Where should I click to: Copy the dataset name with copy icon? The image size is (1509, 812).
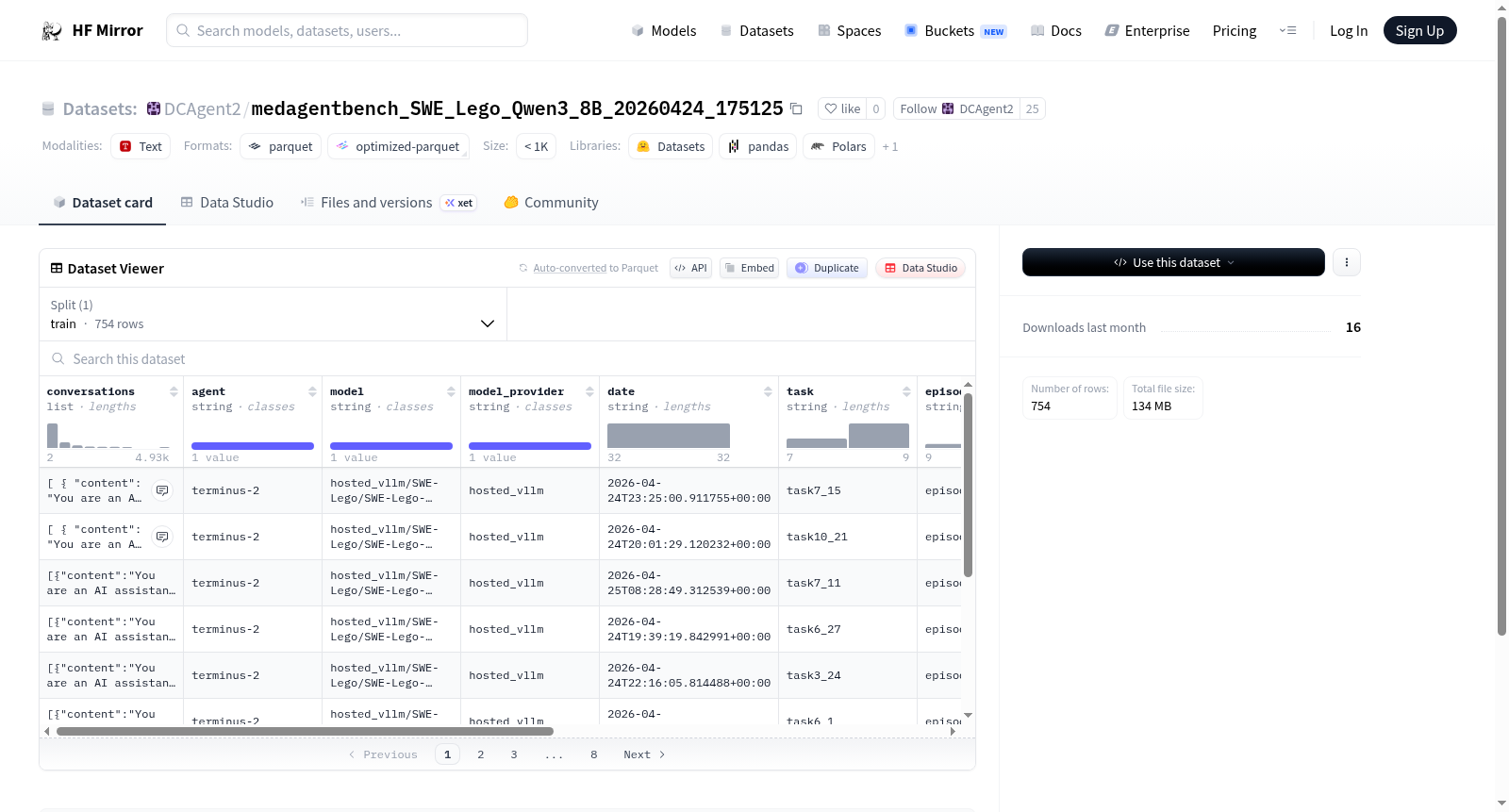796,108
